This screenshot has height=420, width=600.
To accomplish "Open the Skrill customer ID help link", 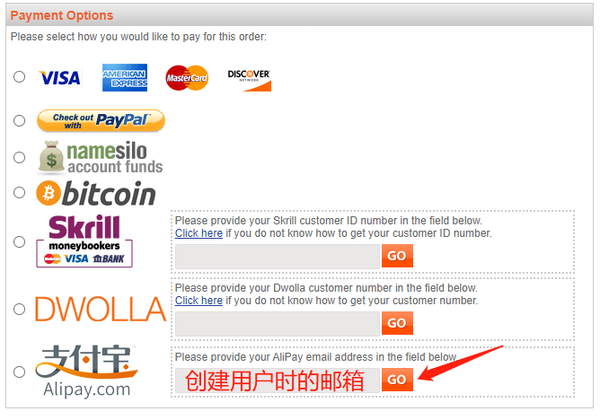I will (x=199, y=233).
